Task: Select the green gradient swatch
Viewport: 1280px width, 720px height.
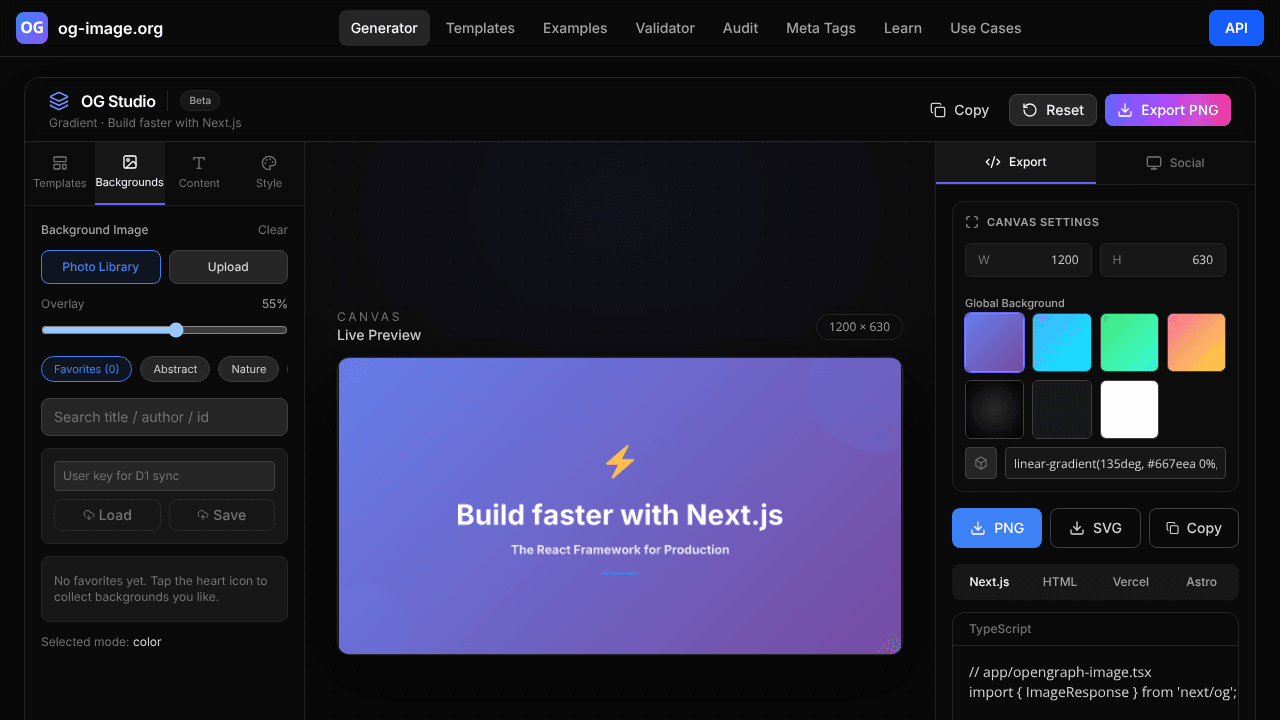Action: (x=1130, y=342)
